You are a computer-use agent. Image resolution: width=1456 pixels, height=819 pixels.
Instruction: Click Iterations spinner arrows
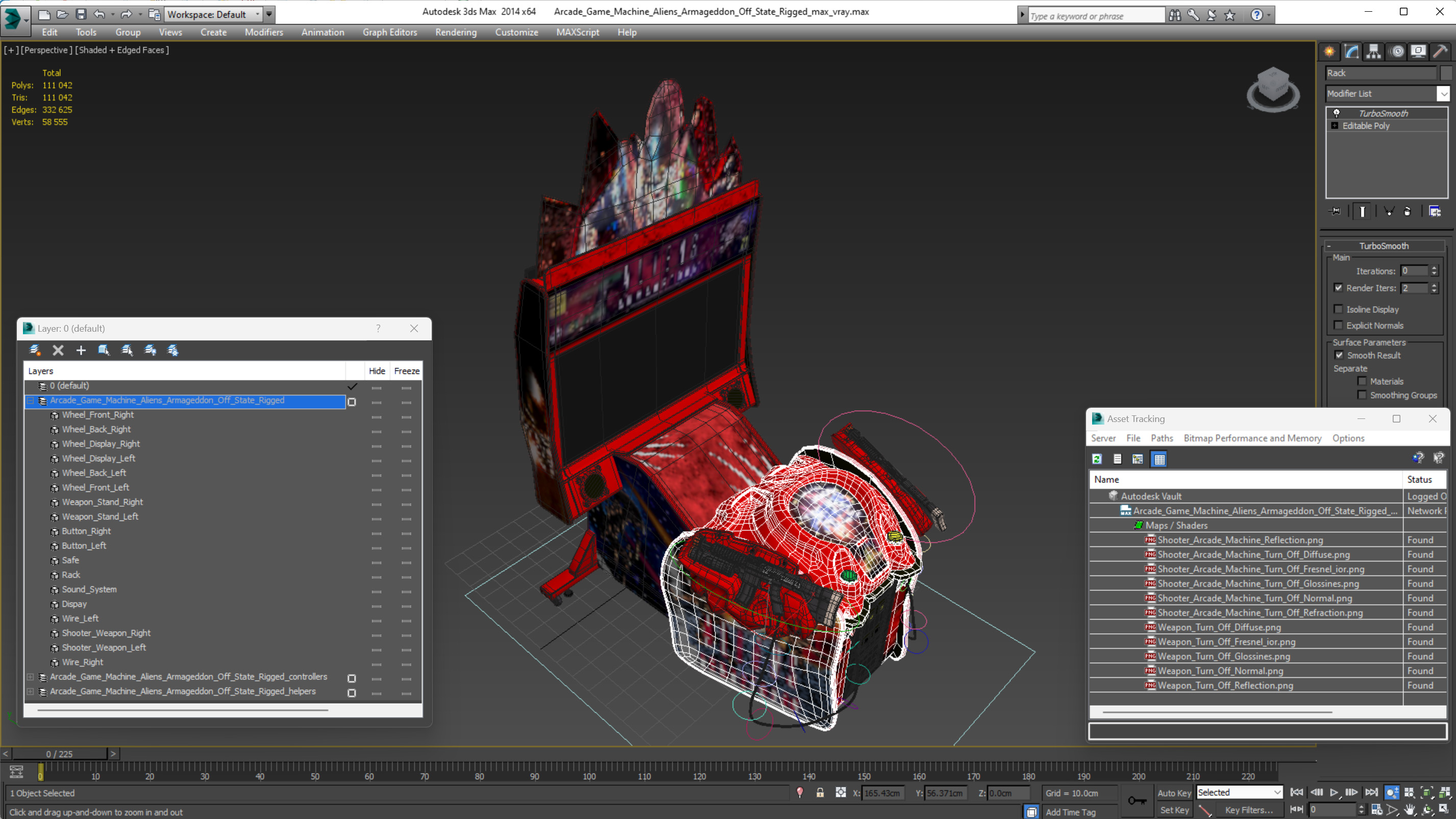[x=1434, y=271]
